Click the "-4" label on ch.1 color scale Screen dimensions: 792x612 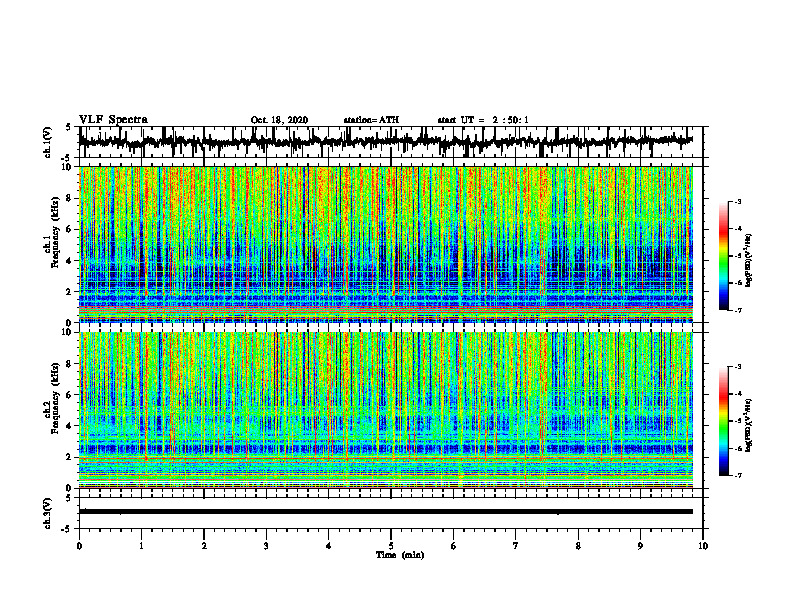pyautogui.click(x=738, y=229)
